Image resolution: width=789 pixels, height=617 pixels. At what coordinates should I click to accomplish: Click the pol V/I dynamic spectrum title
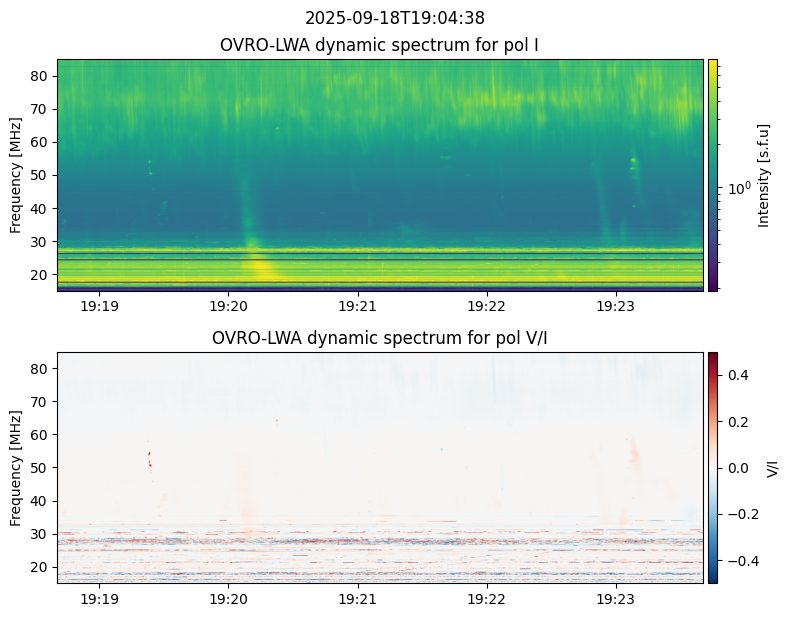pos(379,338)
